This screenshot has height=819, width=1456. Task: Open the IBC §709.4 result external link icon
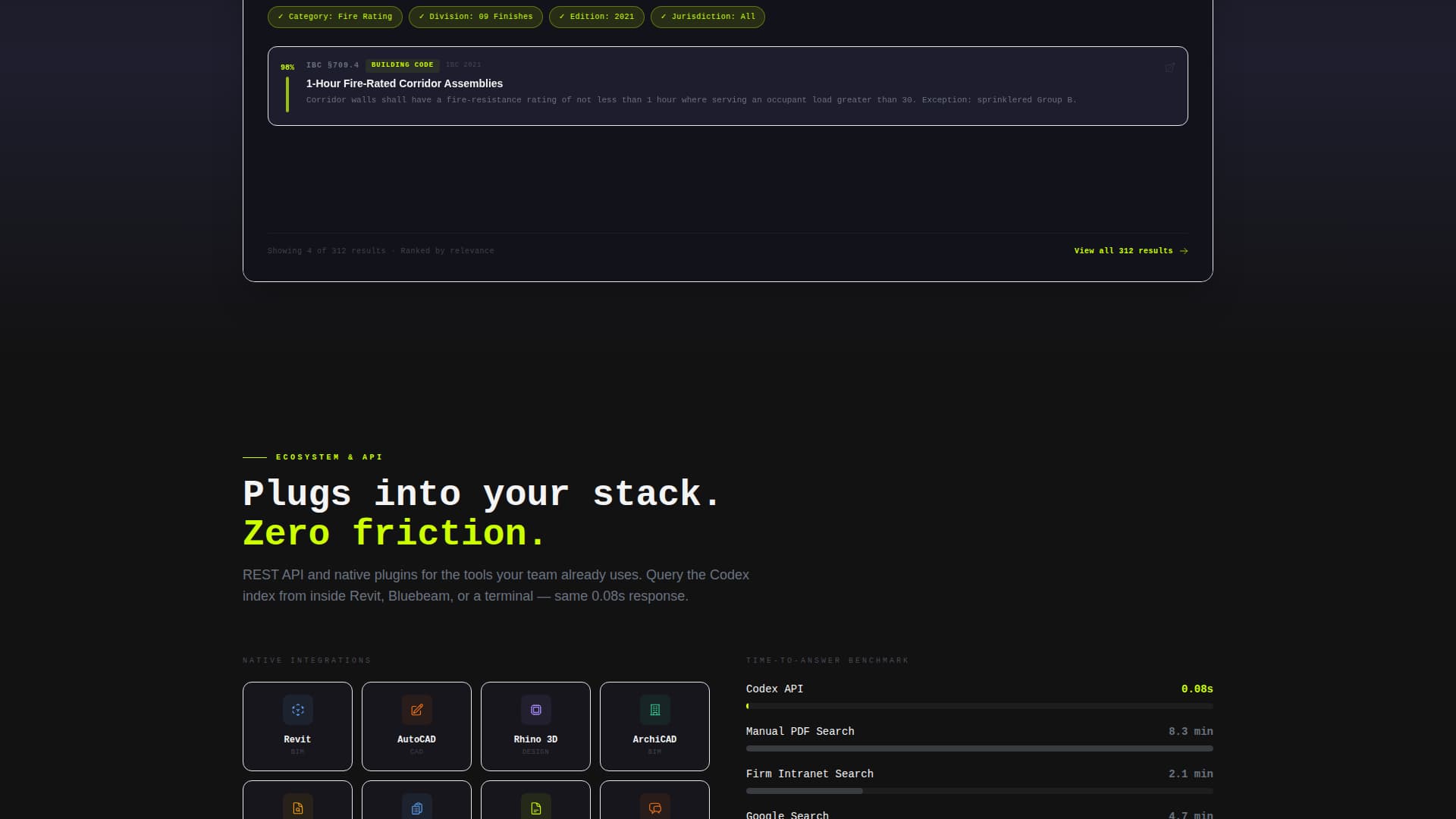pyautogui.click(x=1169, y=67)
